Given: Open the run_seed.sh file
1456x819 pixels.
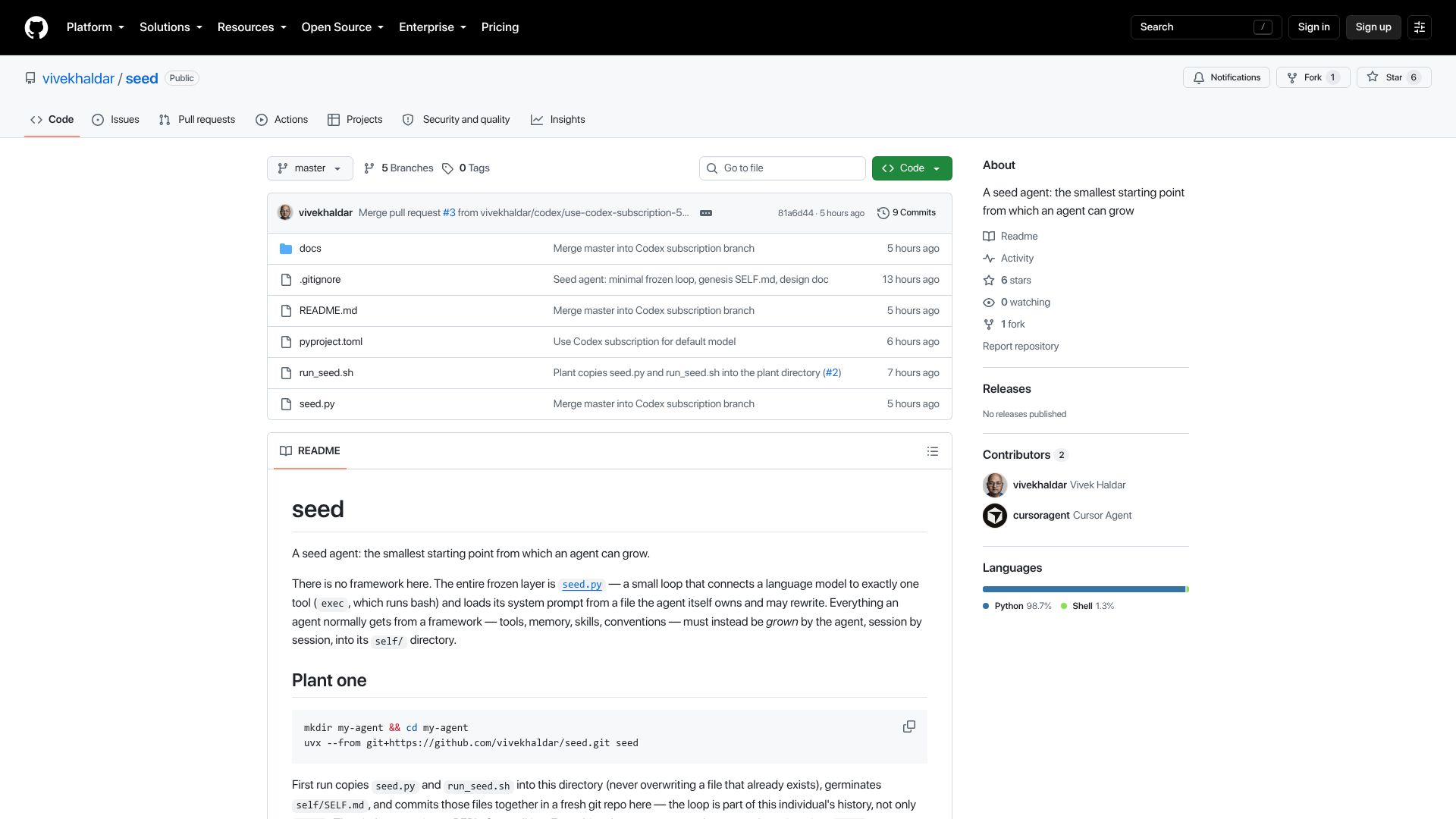Looking at the screenshot, I should pyautogui.click(x=326, y=373).
